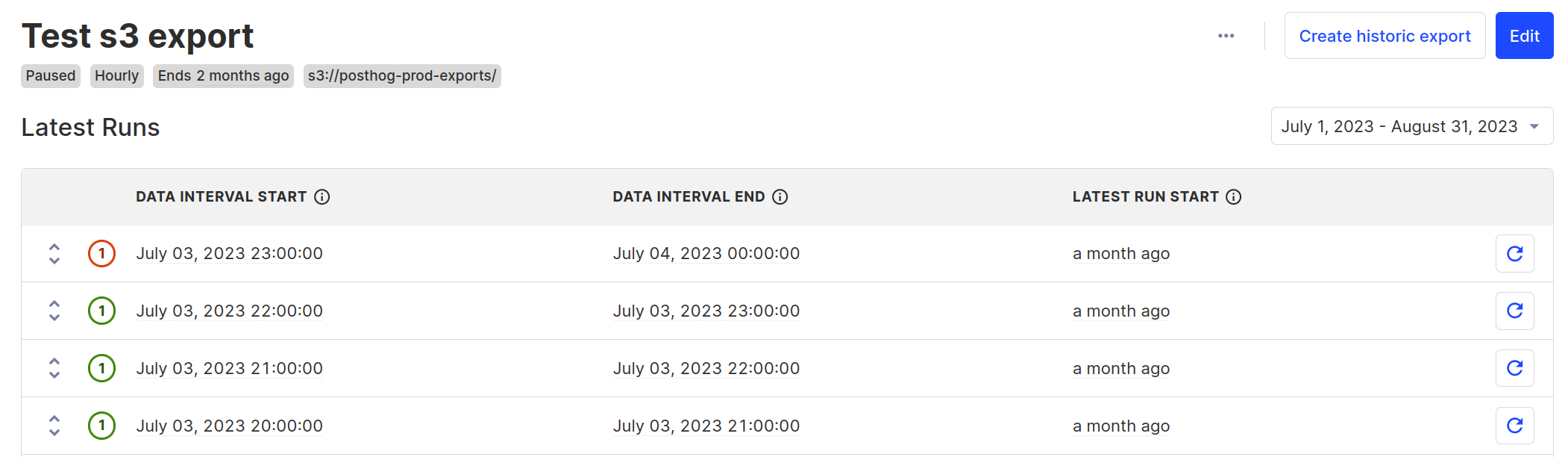Select the Paused status tag
This screenshot has width=1568, height=457.
50,75
